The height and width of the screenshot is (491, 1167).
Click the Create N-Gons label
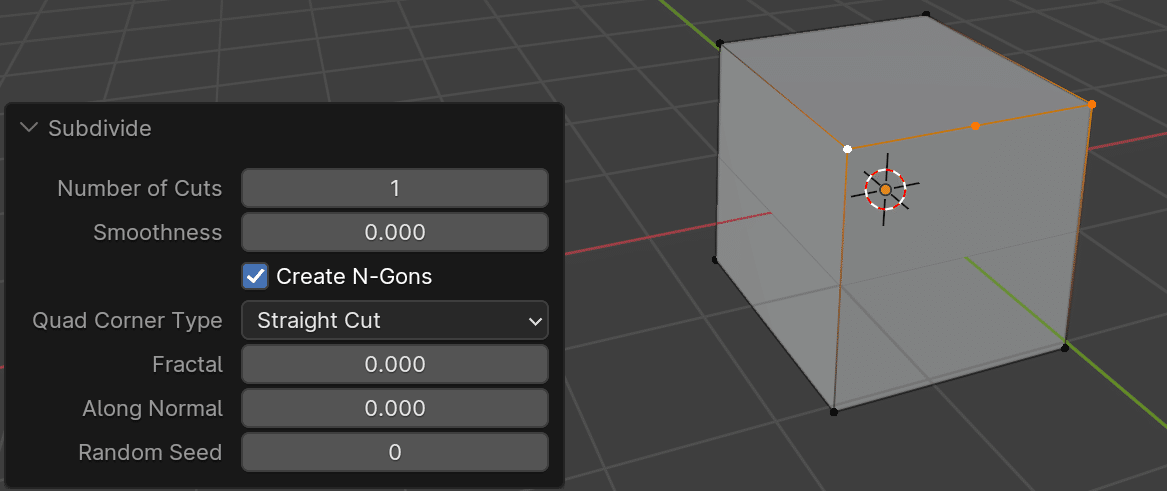click(x=354, y=277)
